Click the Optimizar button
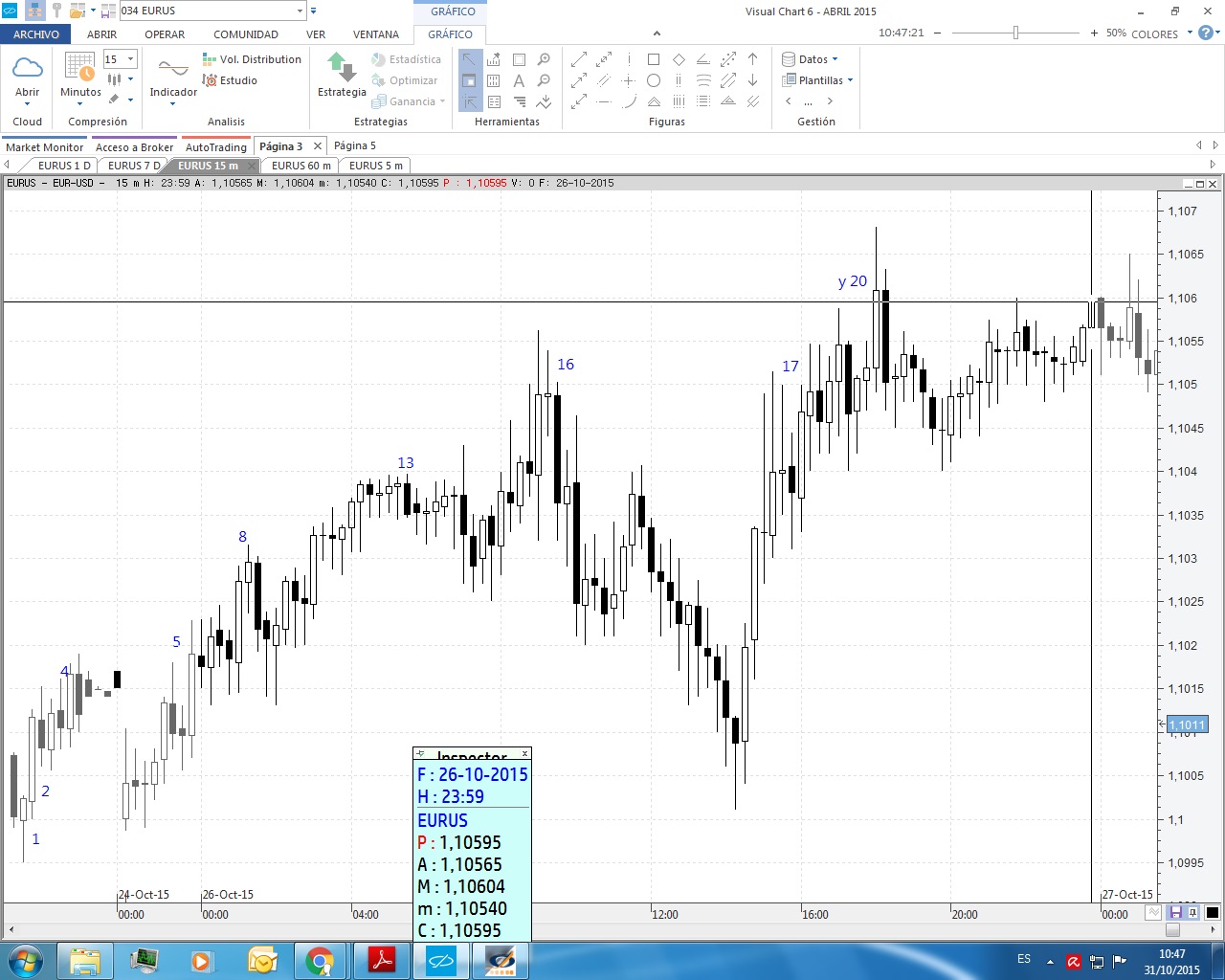Viewport: 1225px width, 980px height. point(404,80)
